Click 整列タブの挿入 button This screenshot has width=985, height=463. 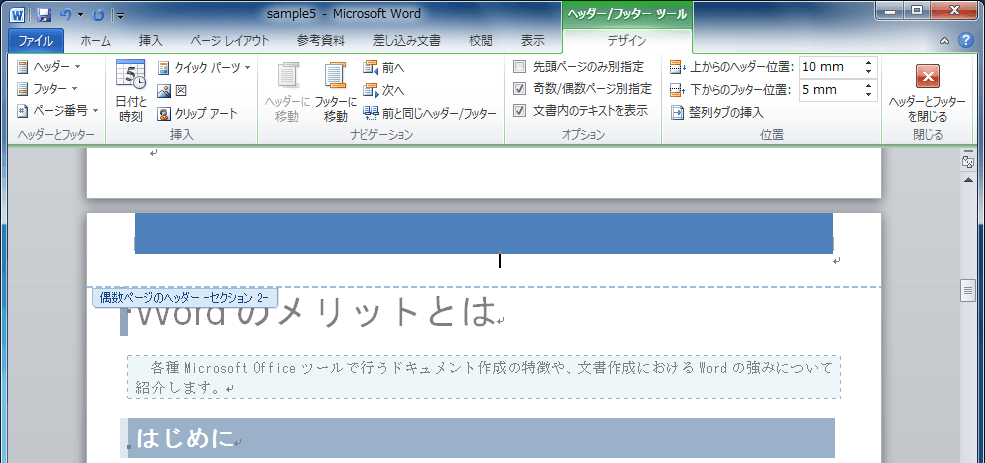pyautogui.click(x=717, y=113)
